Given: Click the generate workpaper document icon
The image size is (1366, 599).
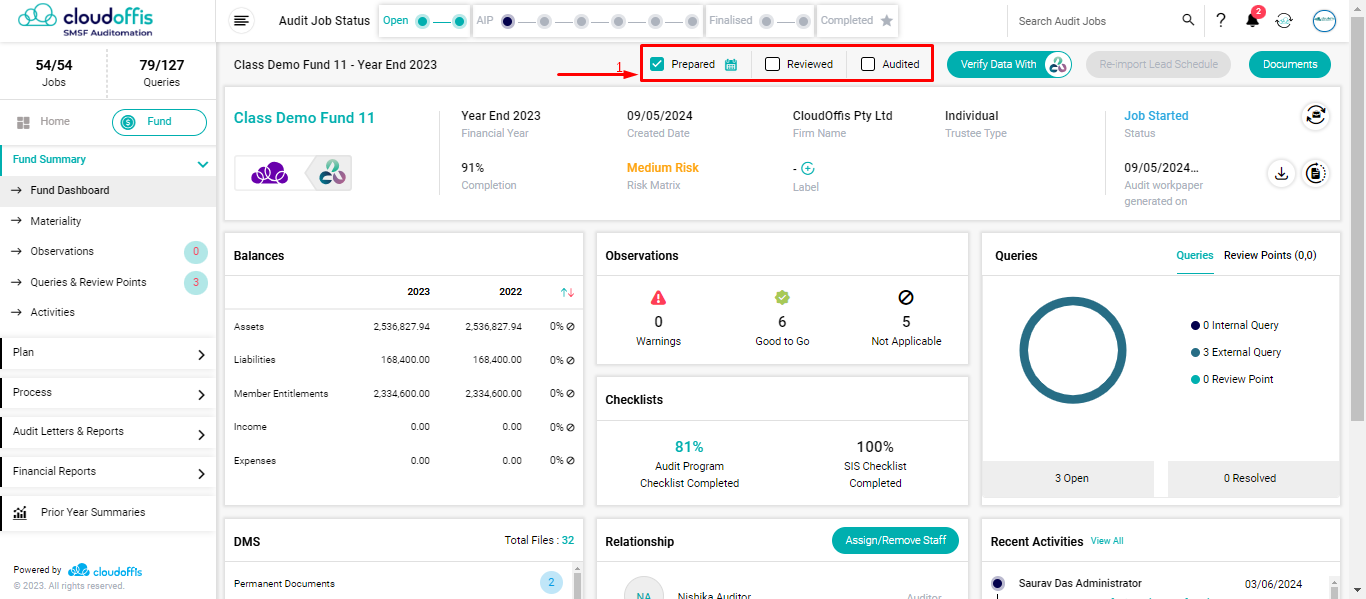Looking at the screenshot, I should pyautogui.click(x=1316, y=173).
